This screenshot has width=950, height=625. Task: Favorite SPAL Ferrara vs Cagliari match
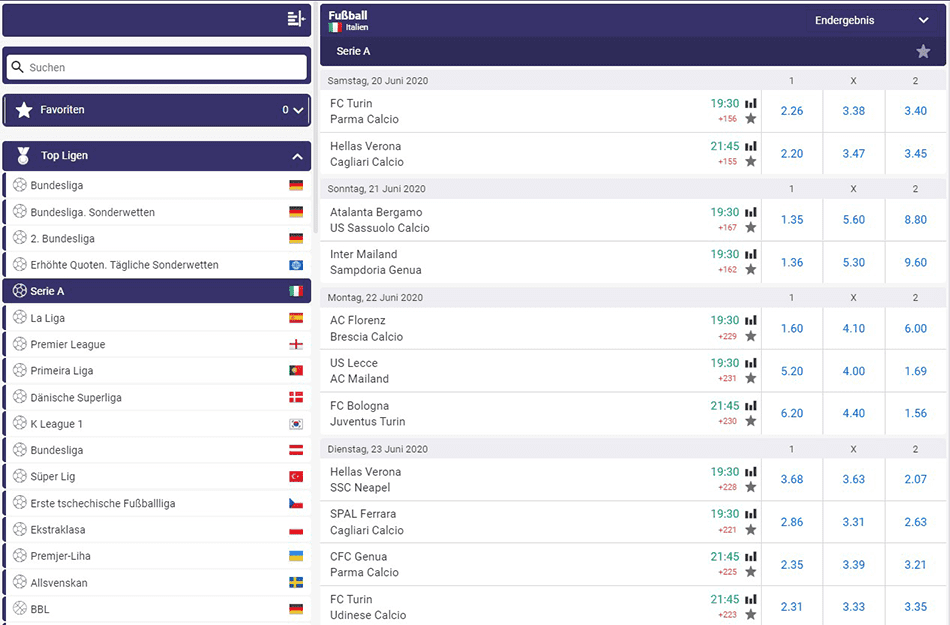751,529
